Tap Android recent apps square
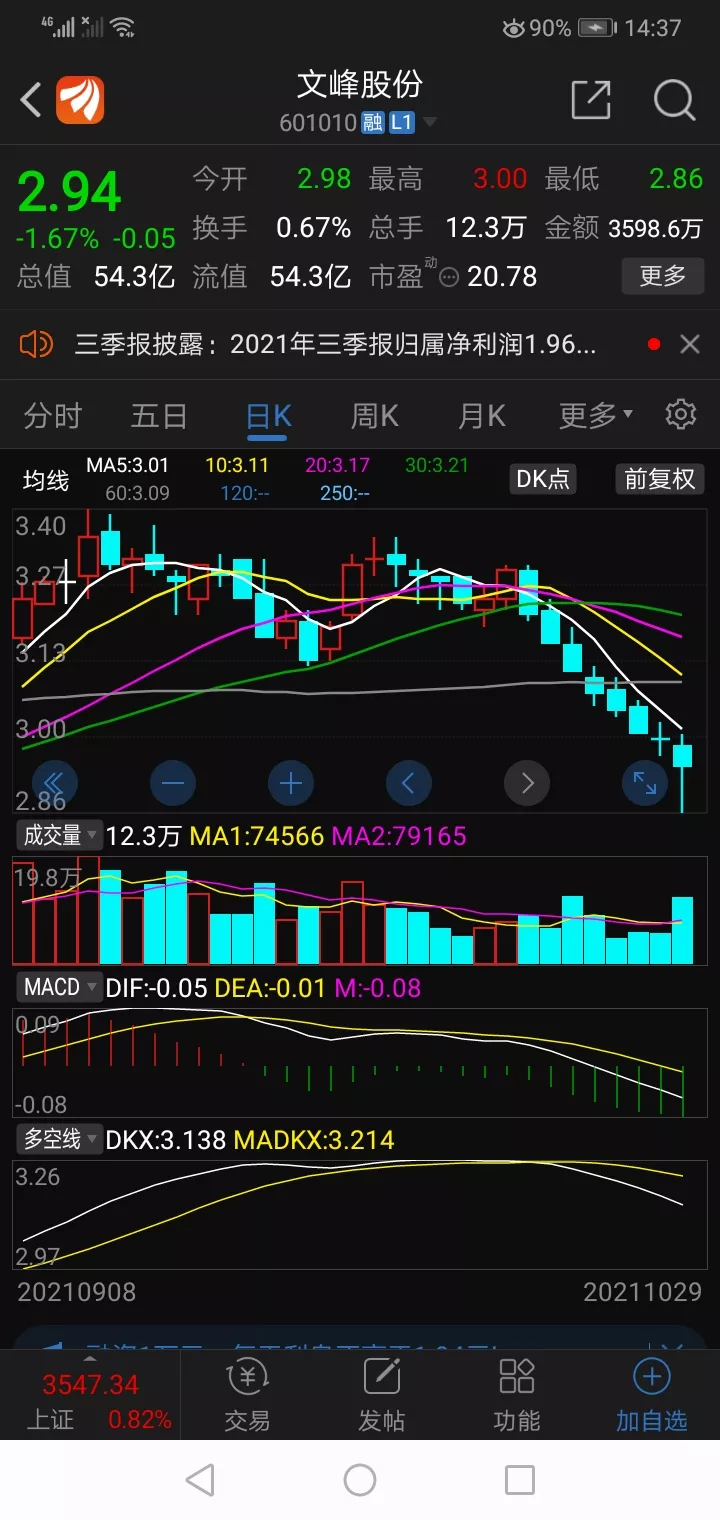The height and width of the screenshot is (1520, 720). [x=520, y=1480]
